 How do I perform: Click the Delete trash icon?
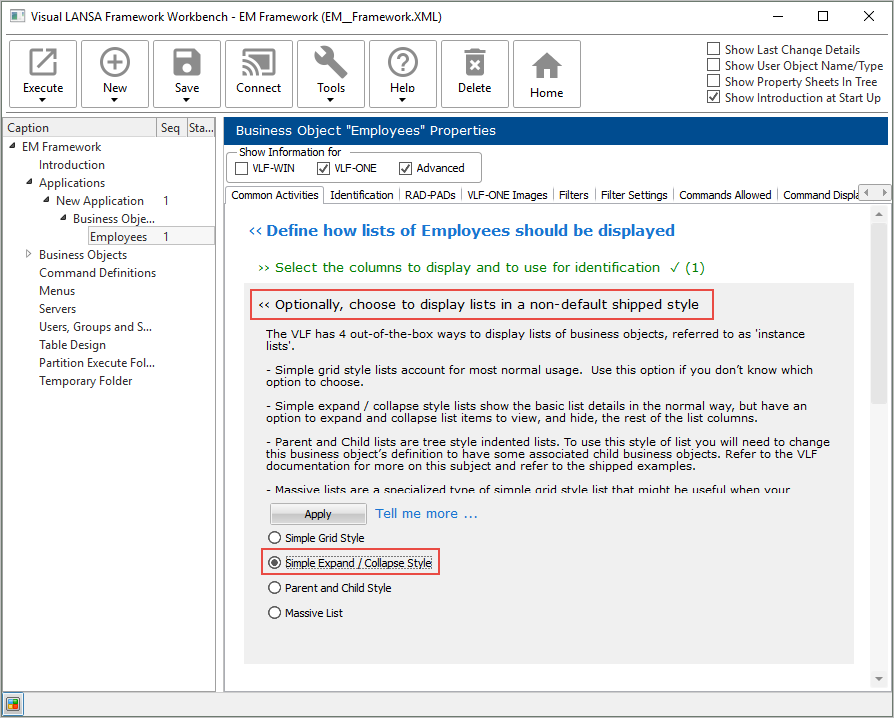474,62
